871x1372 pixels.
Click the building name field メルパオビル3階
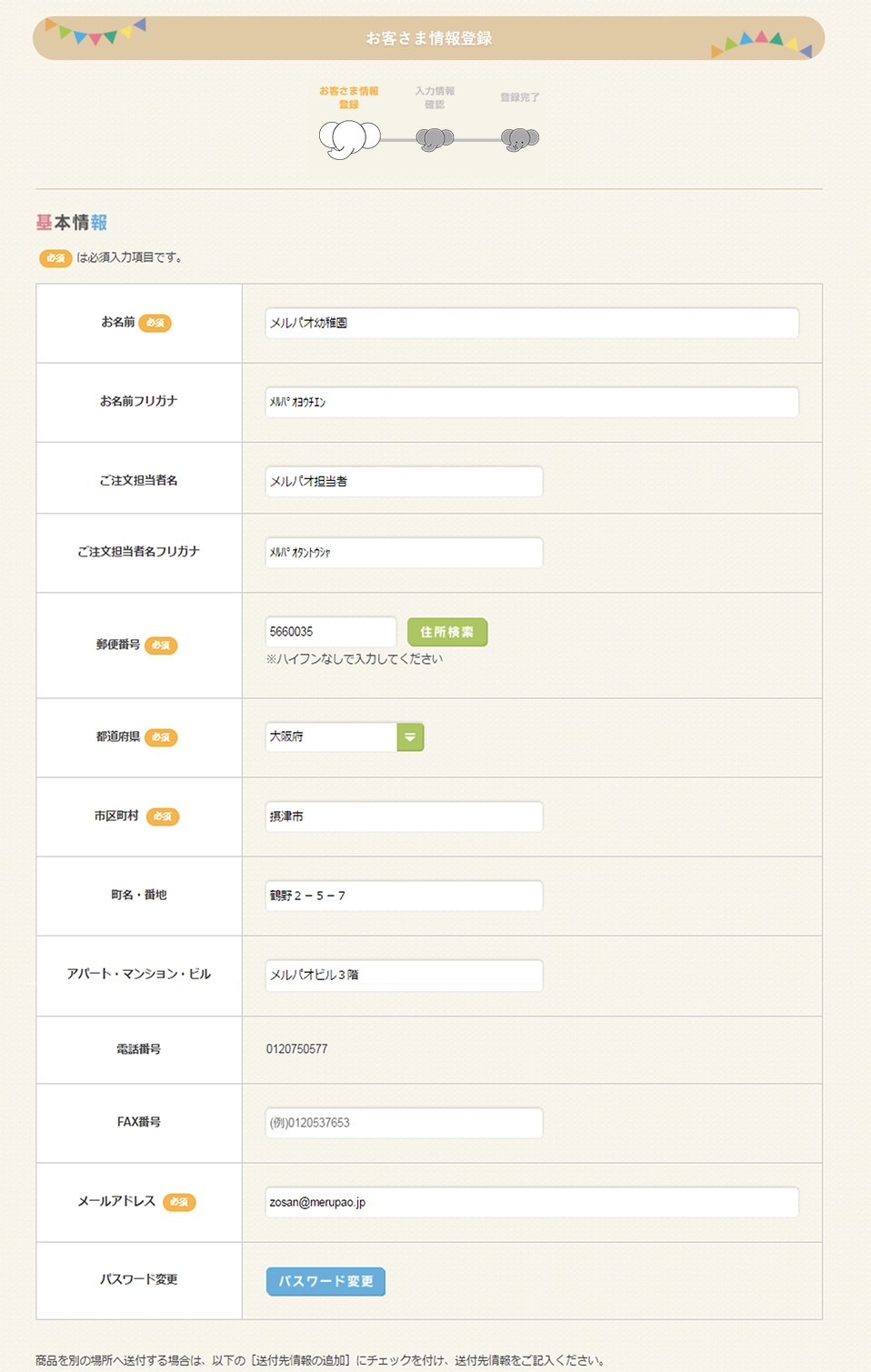click(x=404, y=975)
